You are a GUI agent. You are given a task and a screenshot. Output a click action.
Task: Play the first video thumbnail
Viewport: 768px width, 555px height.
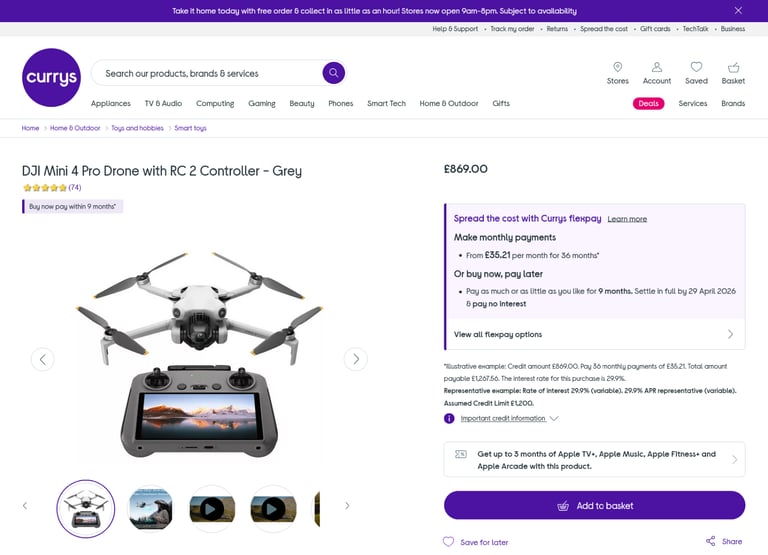[212, 508]
